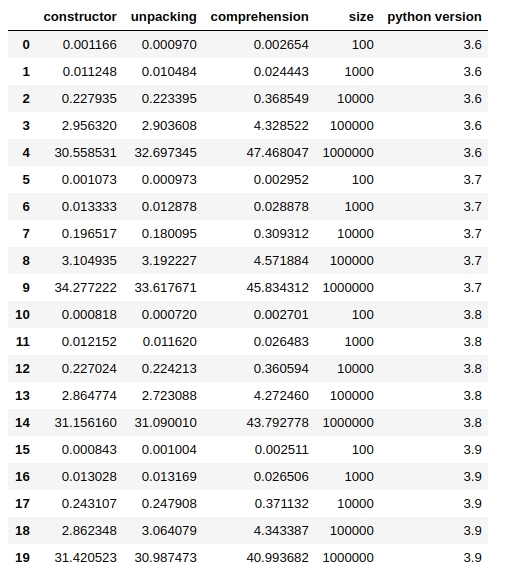Click comprehension value 0.002654

tap(281, 45)
